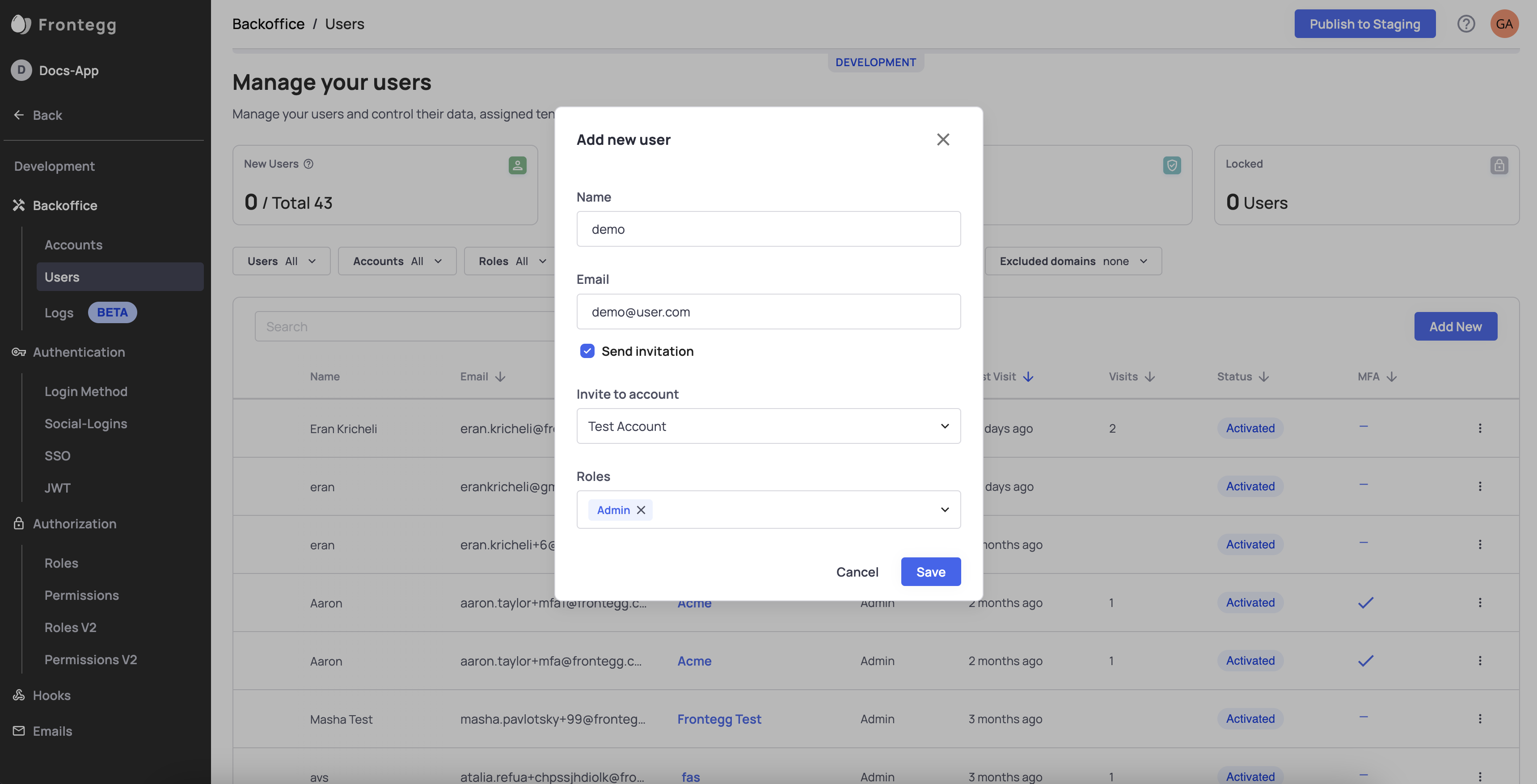This screenshot has width=1537, height=784.
Task: Click the Frontegg logo icon
Action: pos(21,25)
